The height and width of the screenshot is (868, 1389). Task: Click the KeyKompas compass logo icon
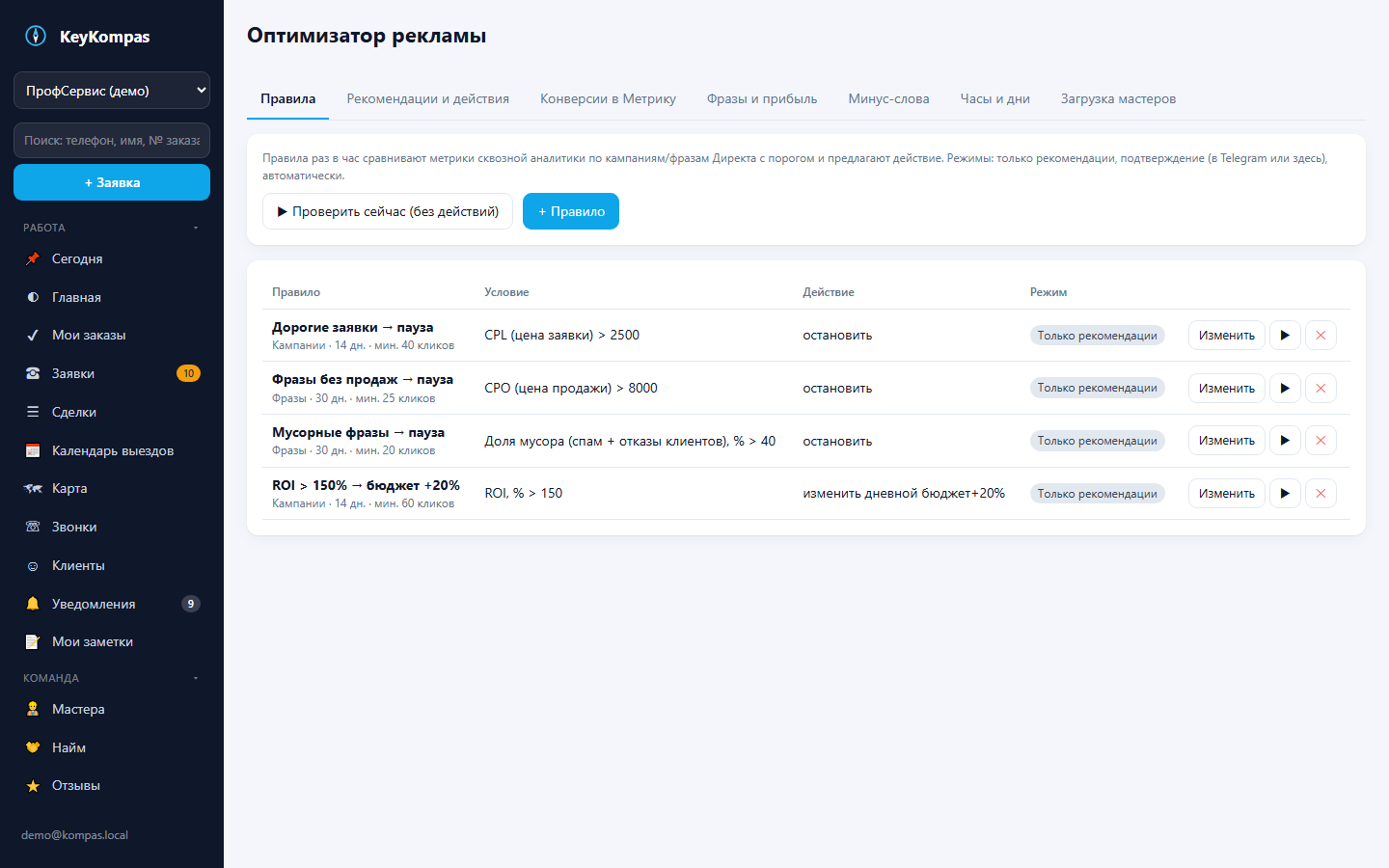point(36,36)
